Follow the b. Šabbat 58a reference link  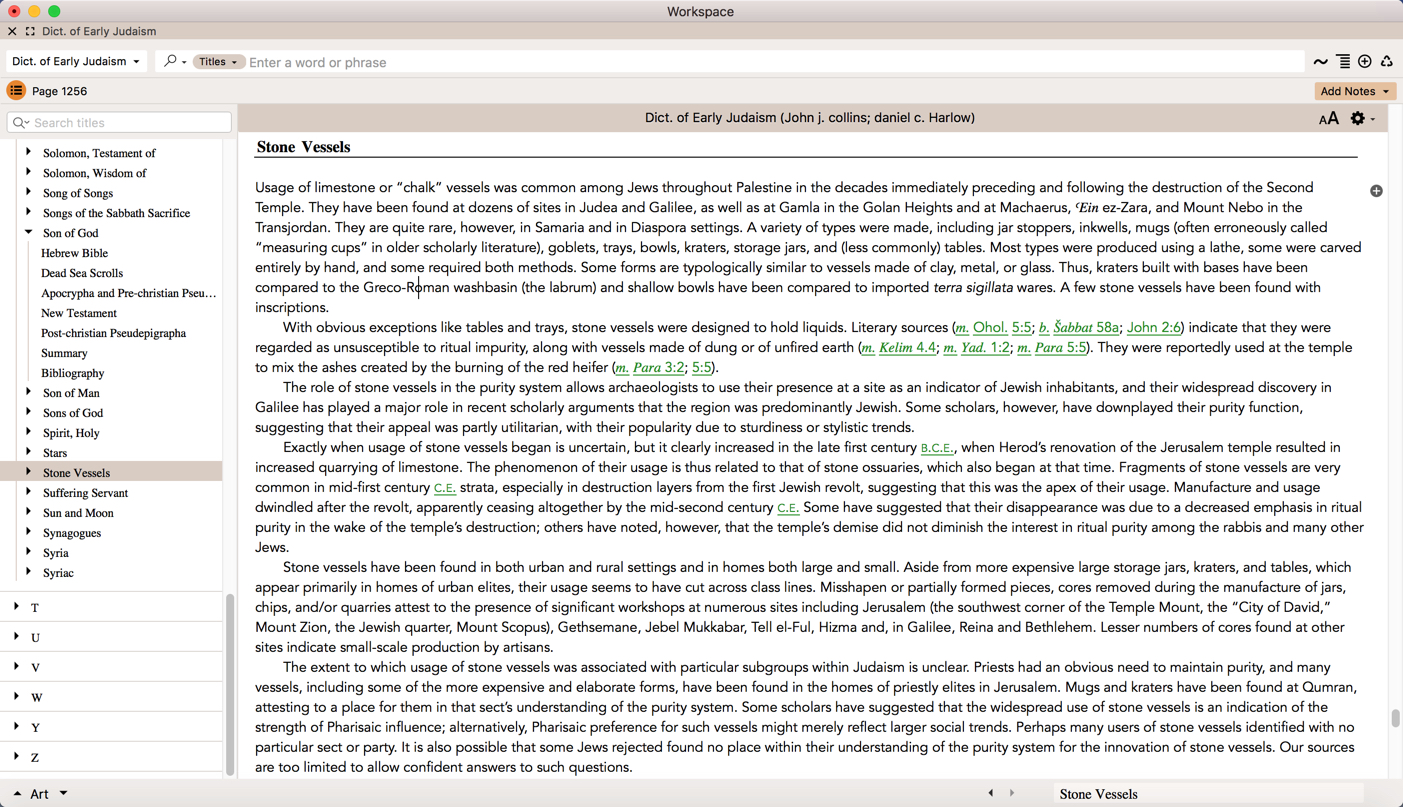point(1078,327)
